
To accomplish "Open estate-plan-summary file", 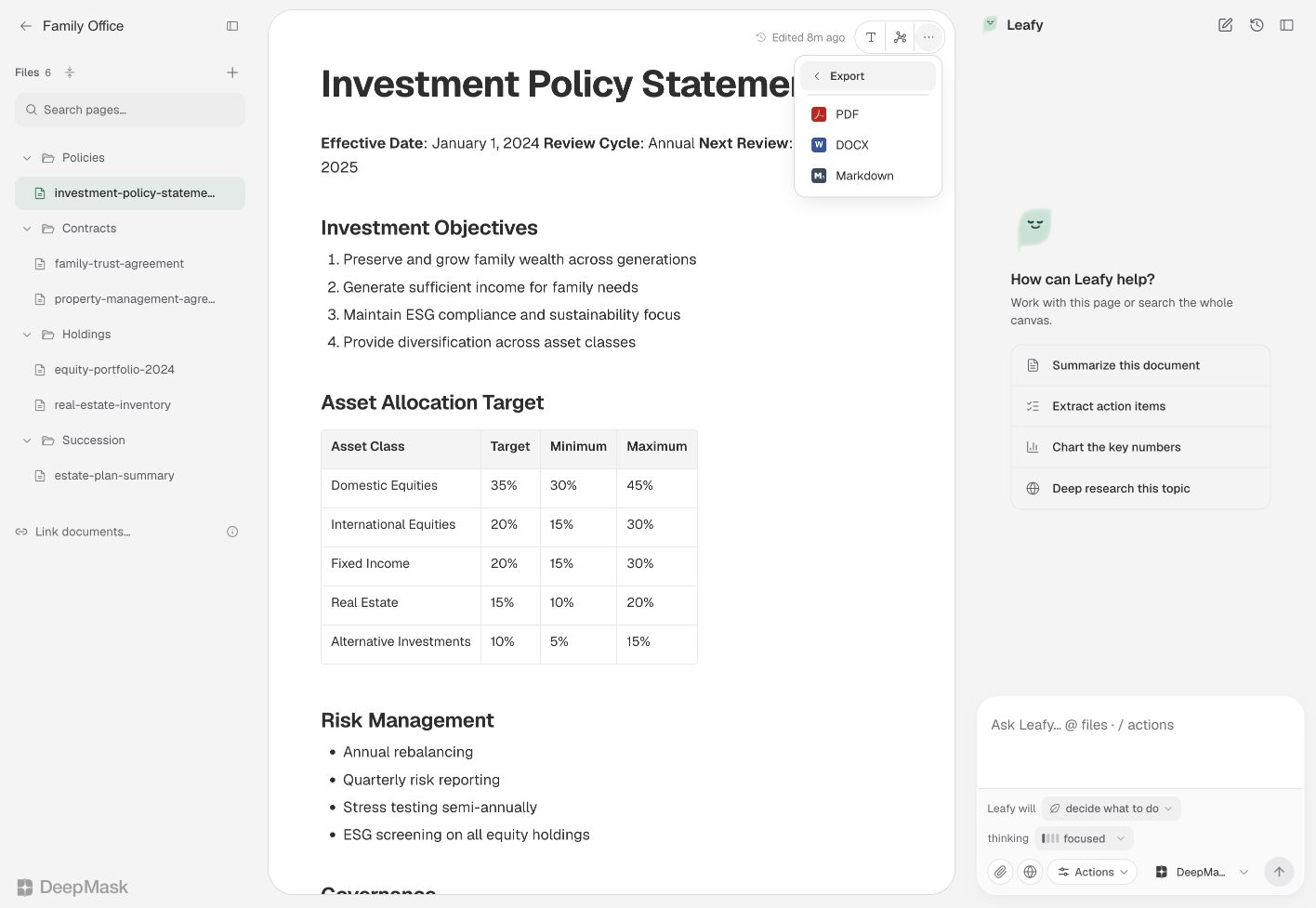I will 130,476.
